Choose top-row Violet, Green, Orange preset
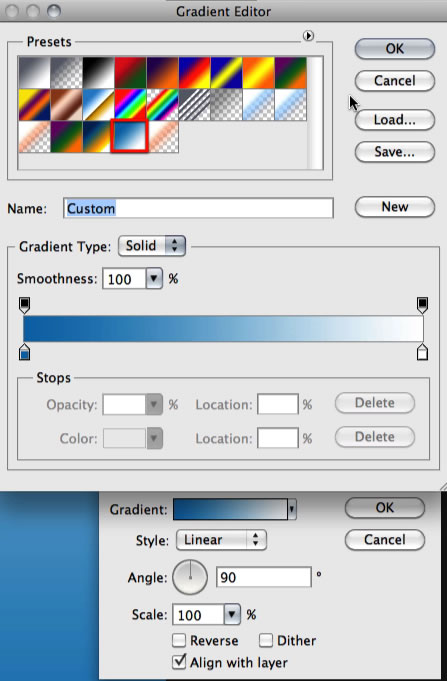This screenshot has height=681, width=447. coord(291,73)
